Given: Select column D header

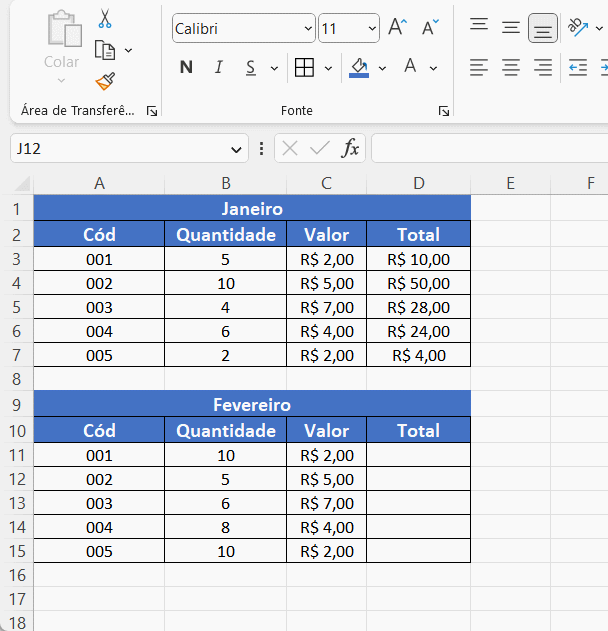Looking at the screenshot, I should pos(418,183).
